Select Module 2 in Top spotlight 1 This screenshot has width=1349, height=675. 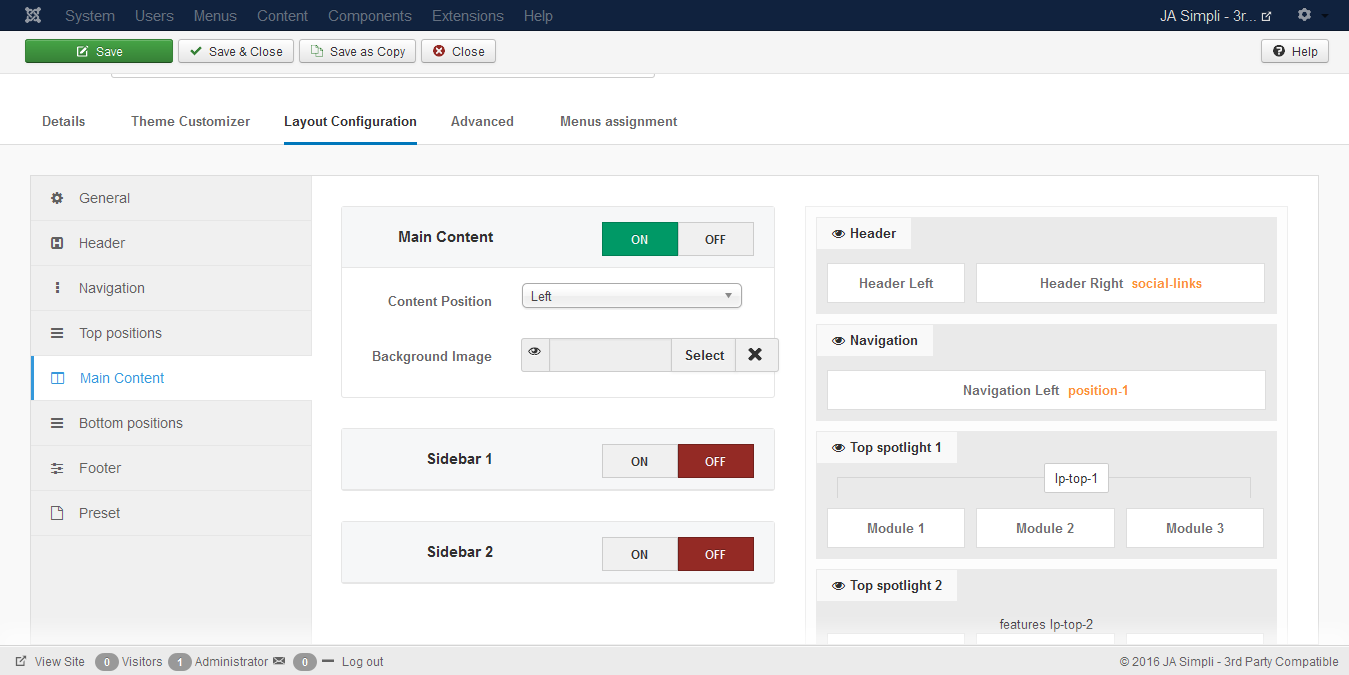click(1045, 528)
